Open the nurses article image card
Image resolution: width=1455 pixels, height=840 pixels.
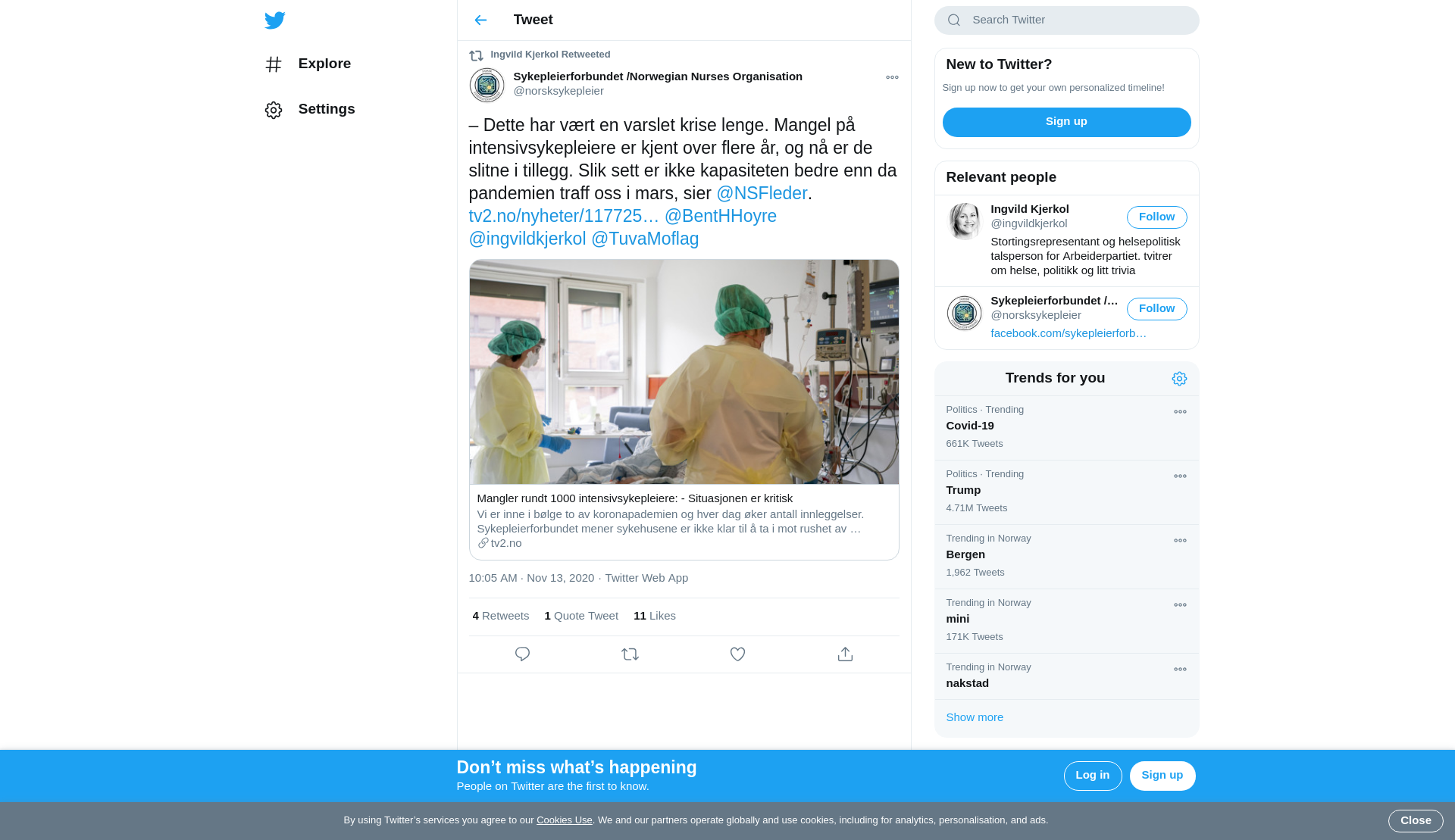(x=684, y=372)
